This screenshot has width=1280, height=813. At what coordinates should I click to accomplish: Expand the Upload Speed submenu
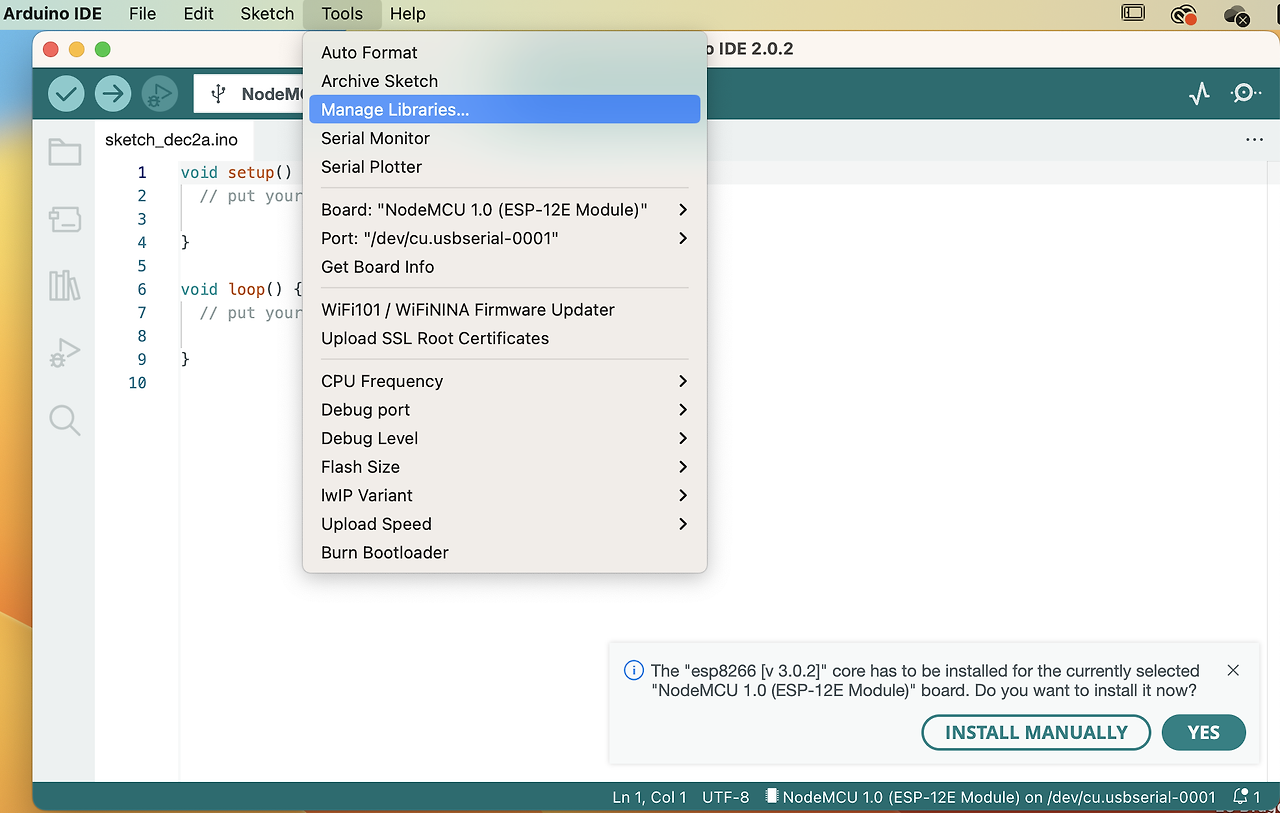[683, 524]
